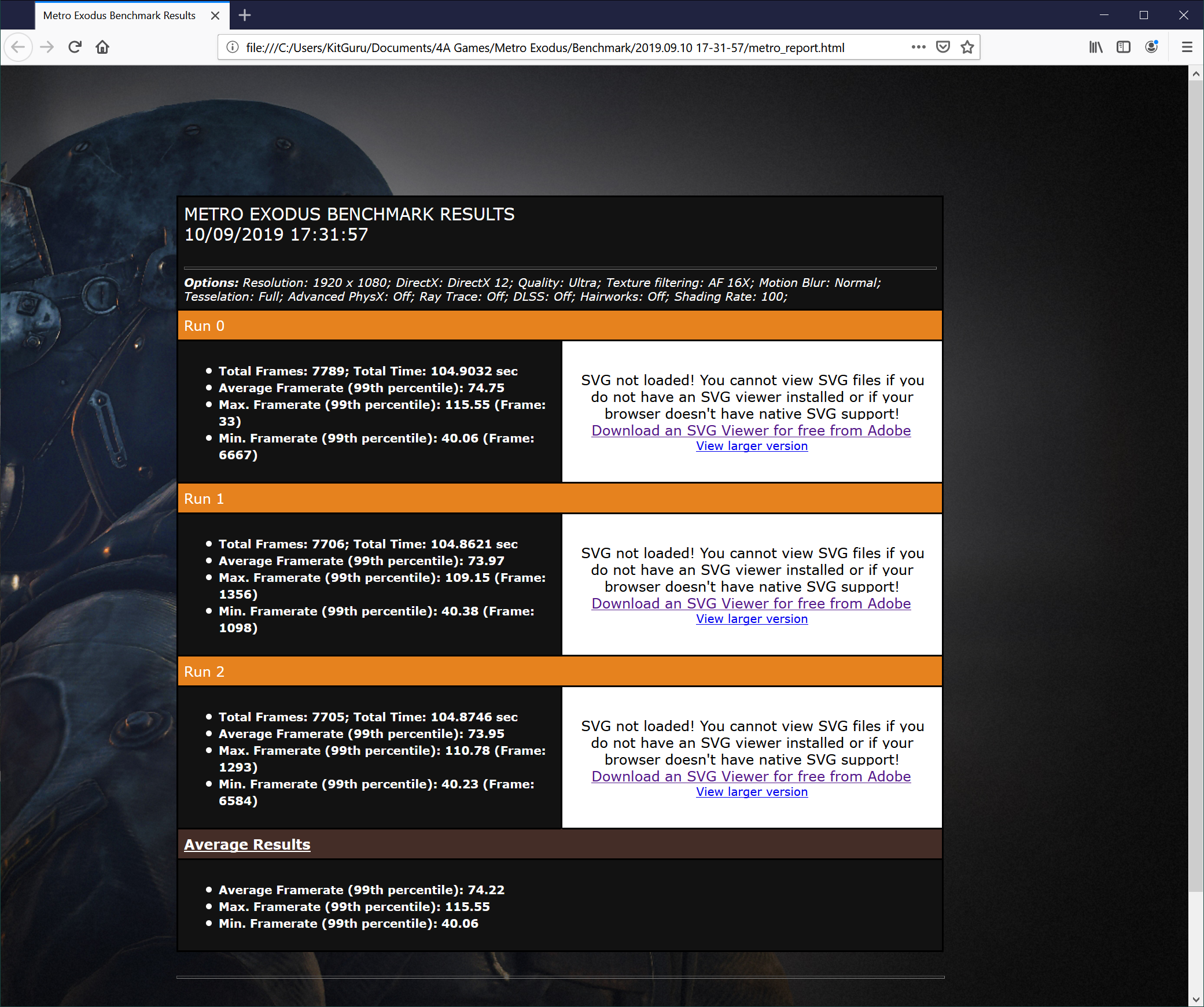The width and height of the screenshot is (1204, 1007).
Task: Close the Metro Exodus Benchmark Results tab
Action: tap(215, 16)
